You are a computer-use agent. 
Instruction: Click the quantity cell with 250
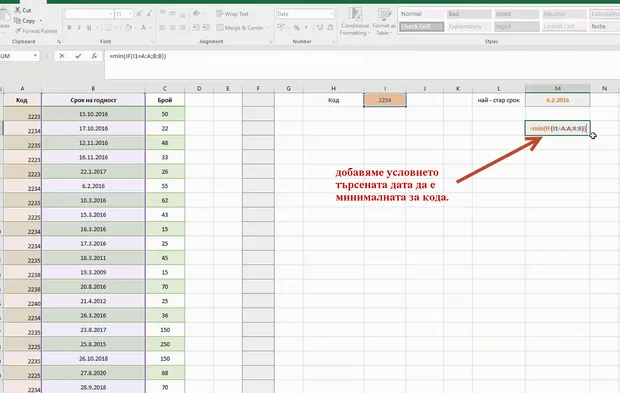pos(165,344)
